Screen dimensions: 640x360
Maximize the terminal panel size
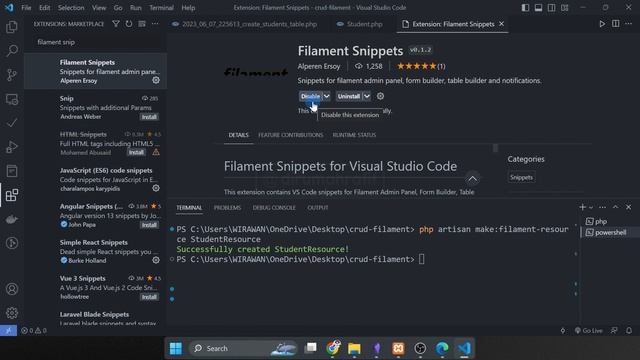(616, 207)
